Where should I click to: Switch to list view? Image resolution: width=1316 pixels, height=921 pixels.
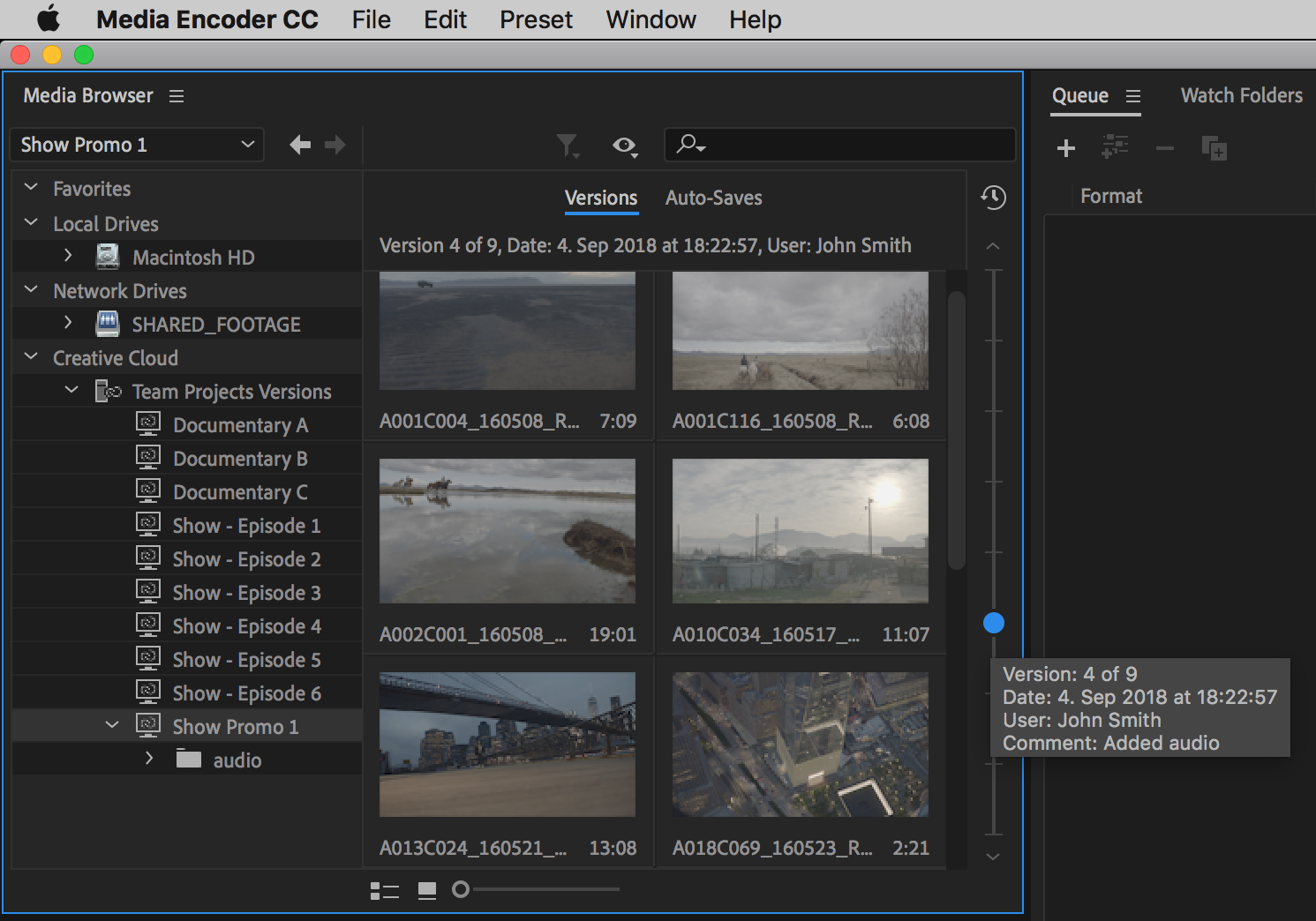click(x=385, y=891)
